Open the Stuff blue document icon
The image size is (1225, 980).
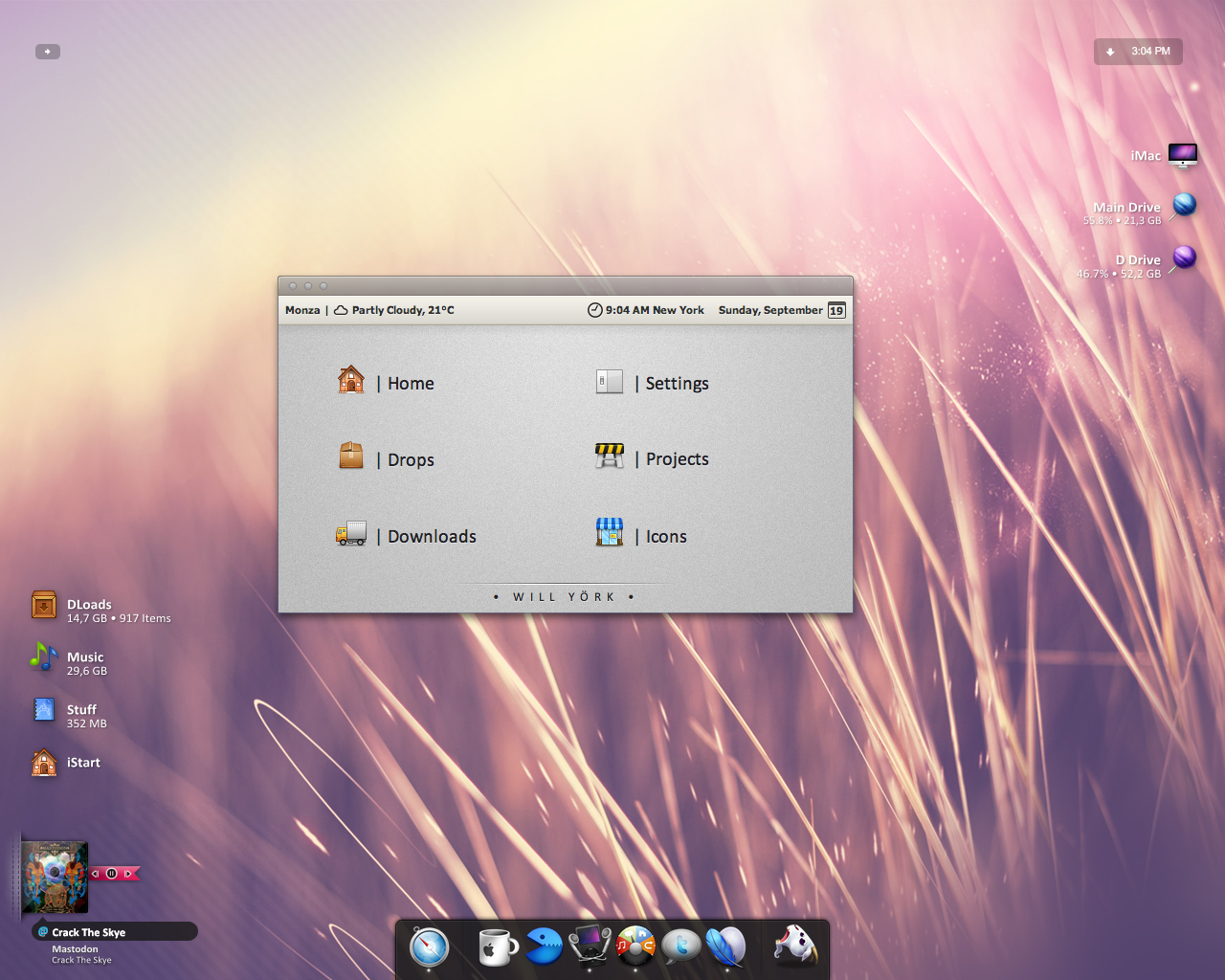coord(43,709)
